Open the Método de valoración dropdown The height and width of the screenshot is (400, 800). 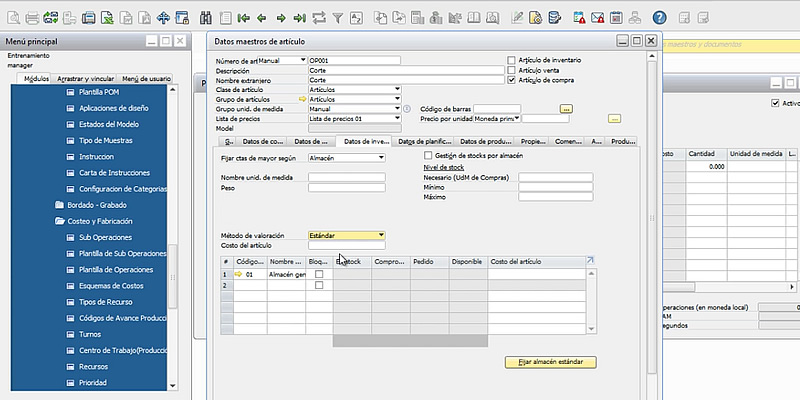click(381, 235)
